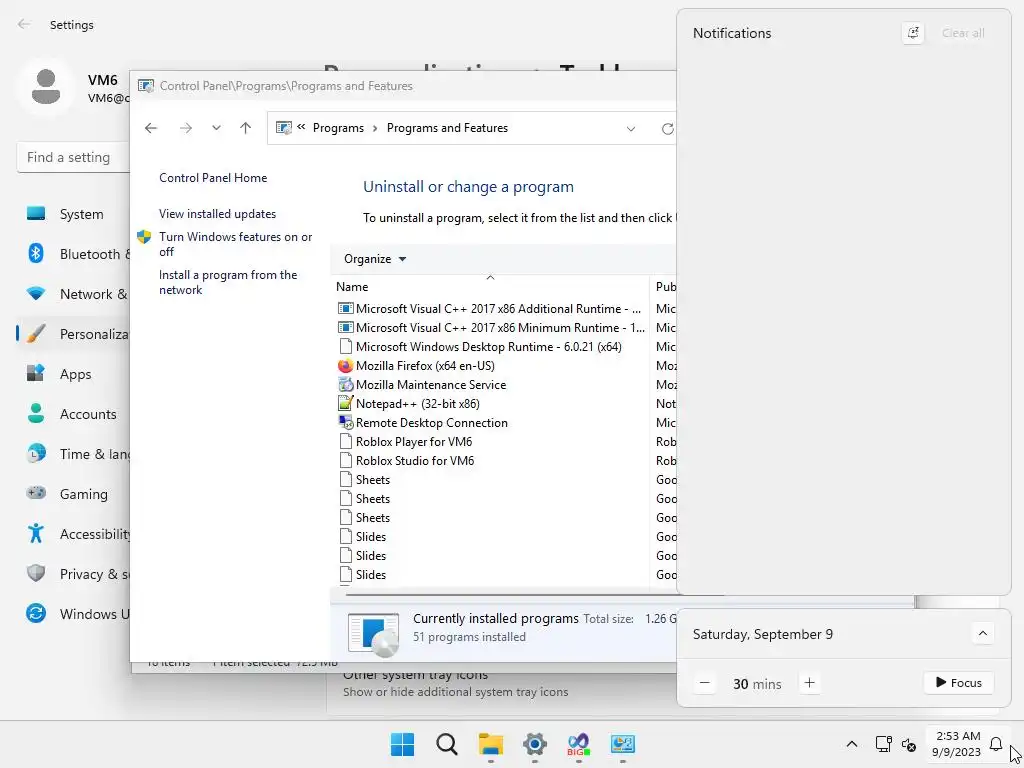Open Settings gear icon on taskbar
This screenshot has height=768, width=1024.
tap(535, 744)
